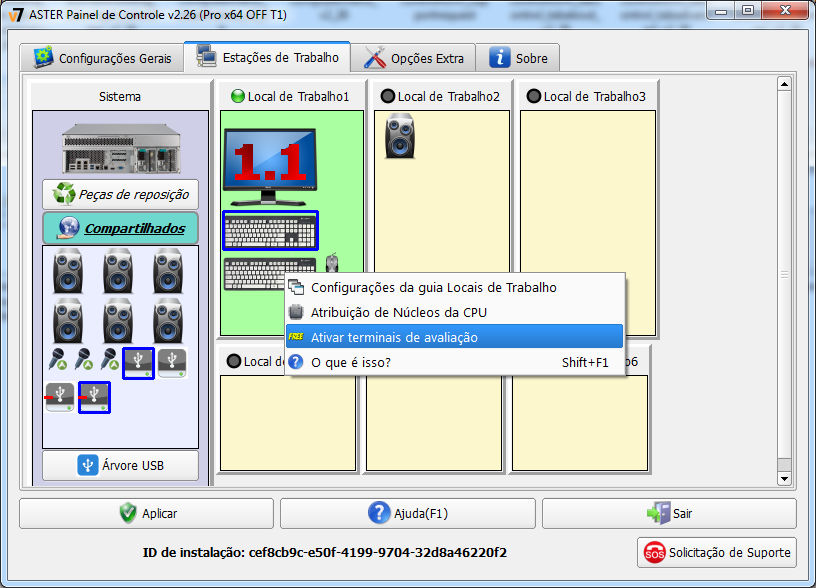The height and width of the screenshot is (588, 816).
Task: Choose Configurações da guia Locais de Trabalho
Action: 454,287
